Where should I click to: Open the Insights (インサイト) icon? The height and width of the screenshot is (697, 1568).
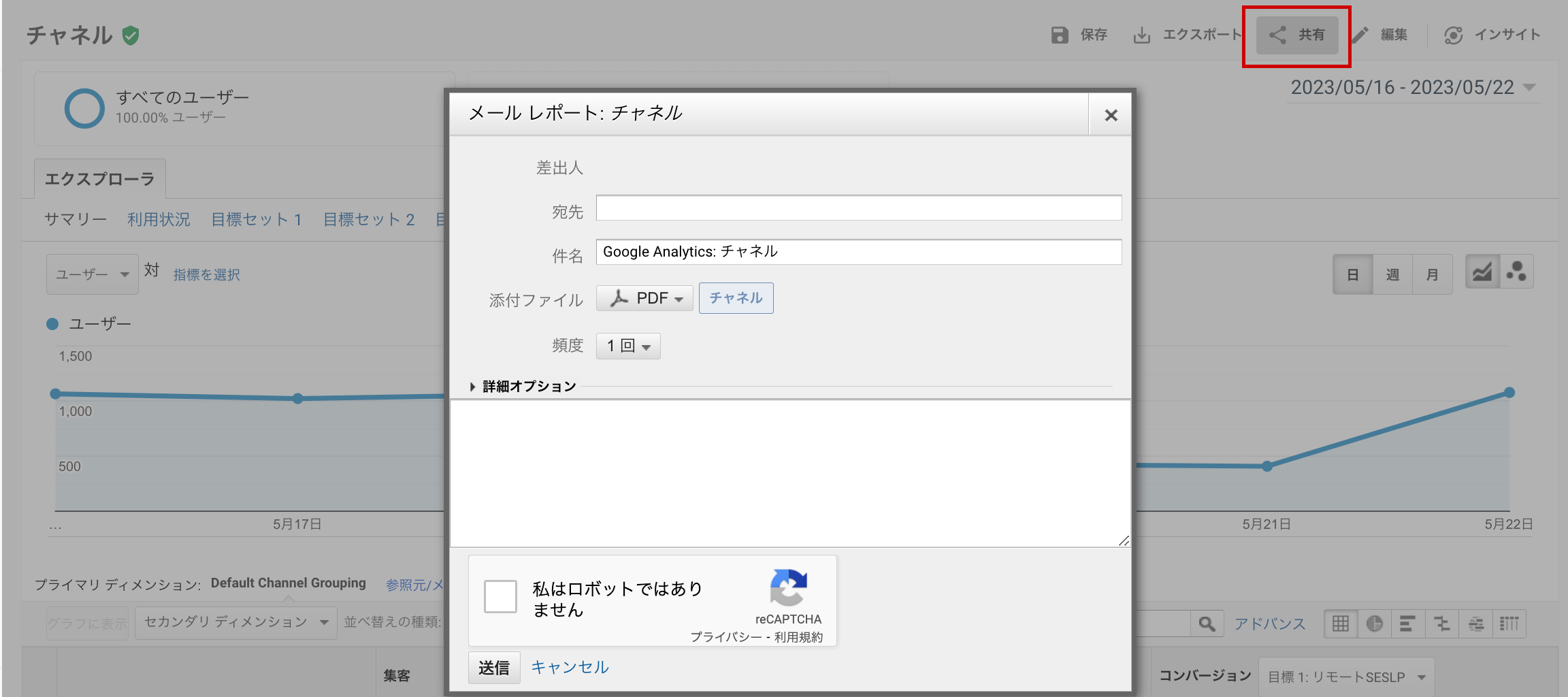point(1454,35)
